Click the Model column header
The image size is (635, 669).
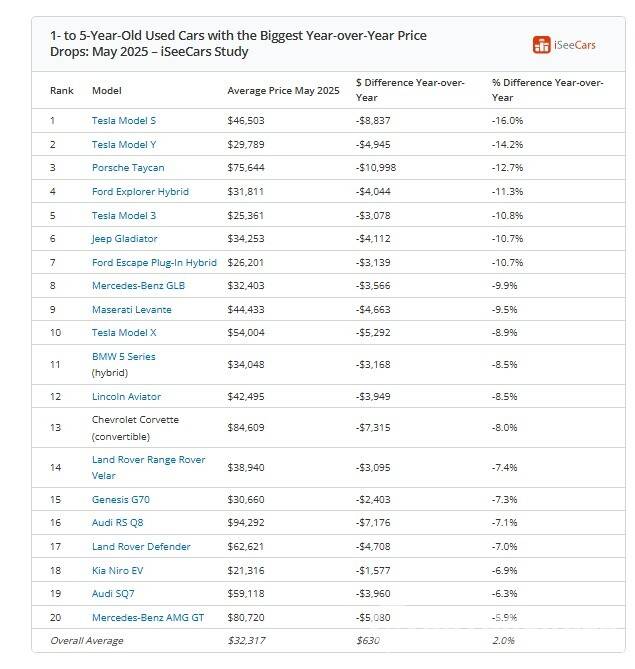[107, 91]
